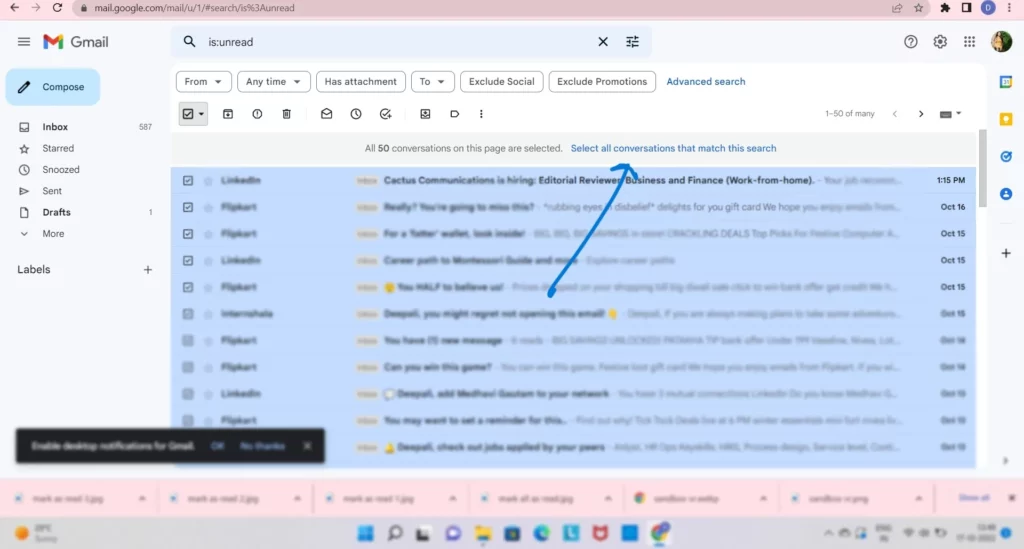Bookmark this page with the star icon
Image resolution: width=1024 pixels, height=549 pixels.
pyautogui.click(x=919, y=8)
